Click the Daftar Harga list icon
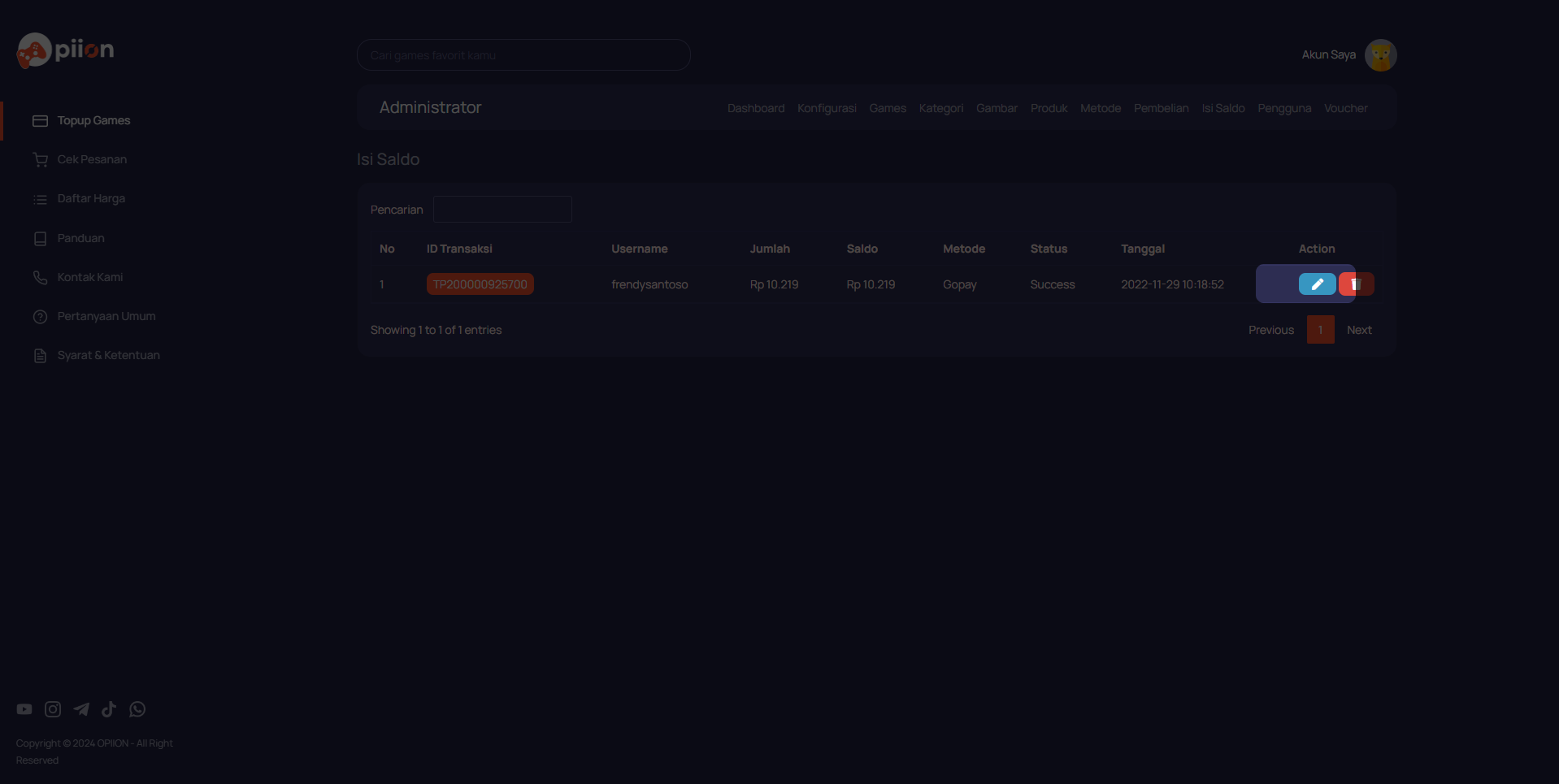 pyautogui.click(x=40, y=199)
